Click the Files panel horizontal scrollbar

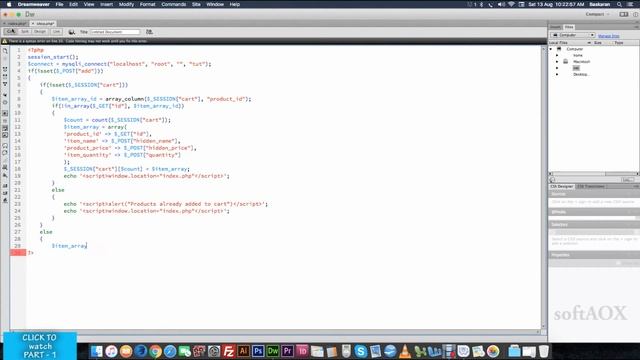click(x=594, y=174)
